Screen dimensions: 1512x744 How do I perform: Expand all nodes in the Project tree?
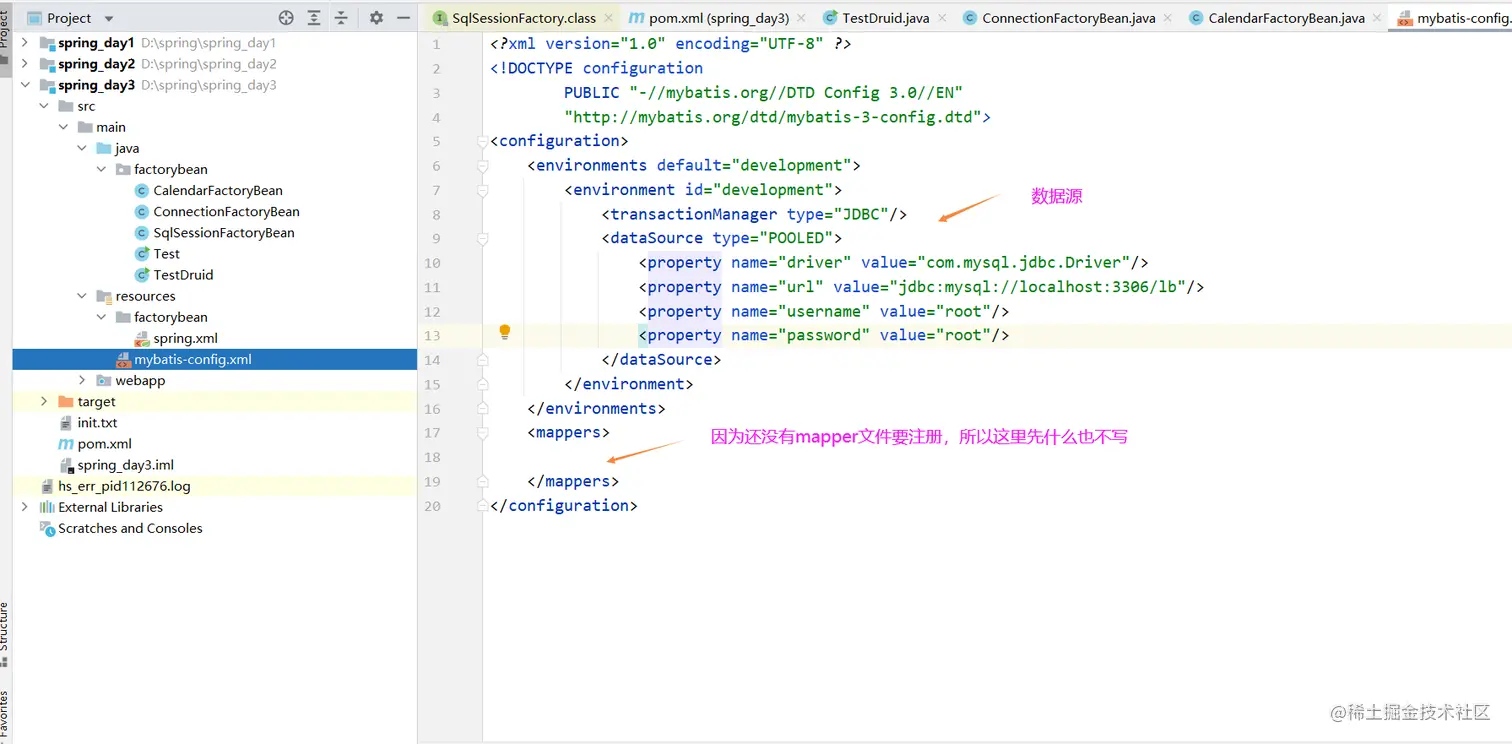tap(314, 18)
